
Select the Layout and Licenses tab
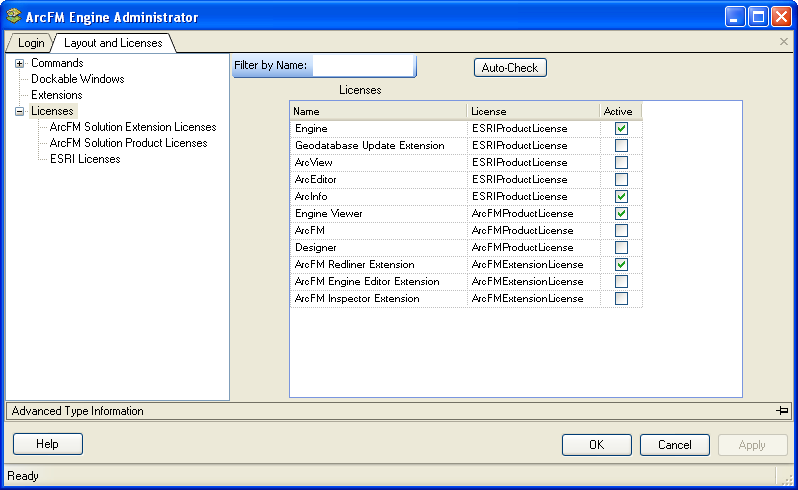(113, 43)
